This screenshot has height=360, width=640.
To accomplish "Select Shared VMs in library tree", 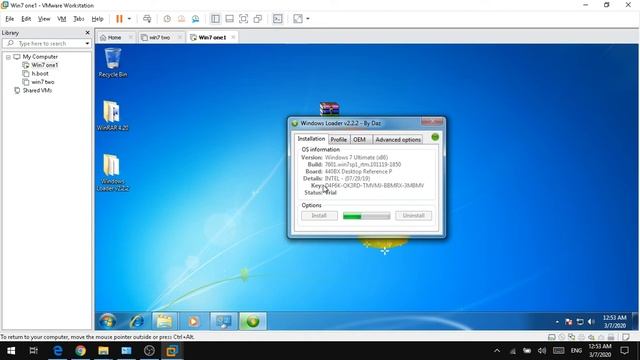I will click(37, 91).
